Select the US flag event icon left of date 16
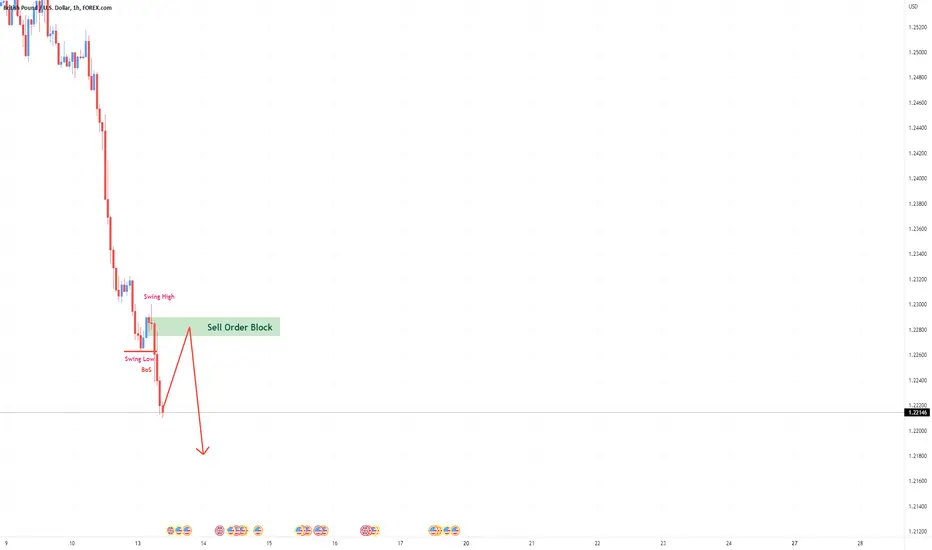 pyautogui.click(x=324, y=530)
